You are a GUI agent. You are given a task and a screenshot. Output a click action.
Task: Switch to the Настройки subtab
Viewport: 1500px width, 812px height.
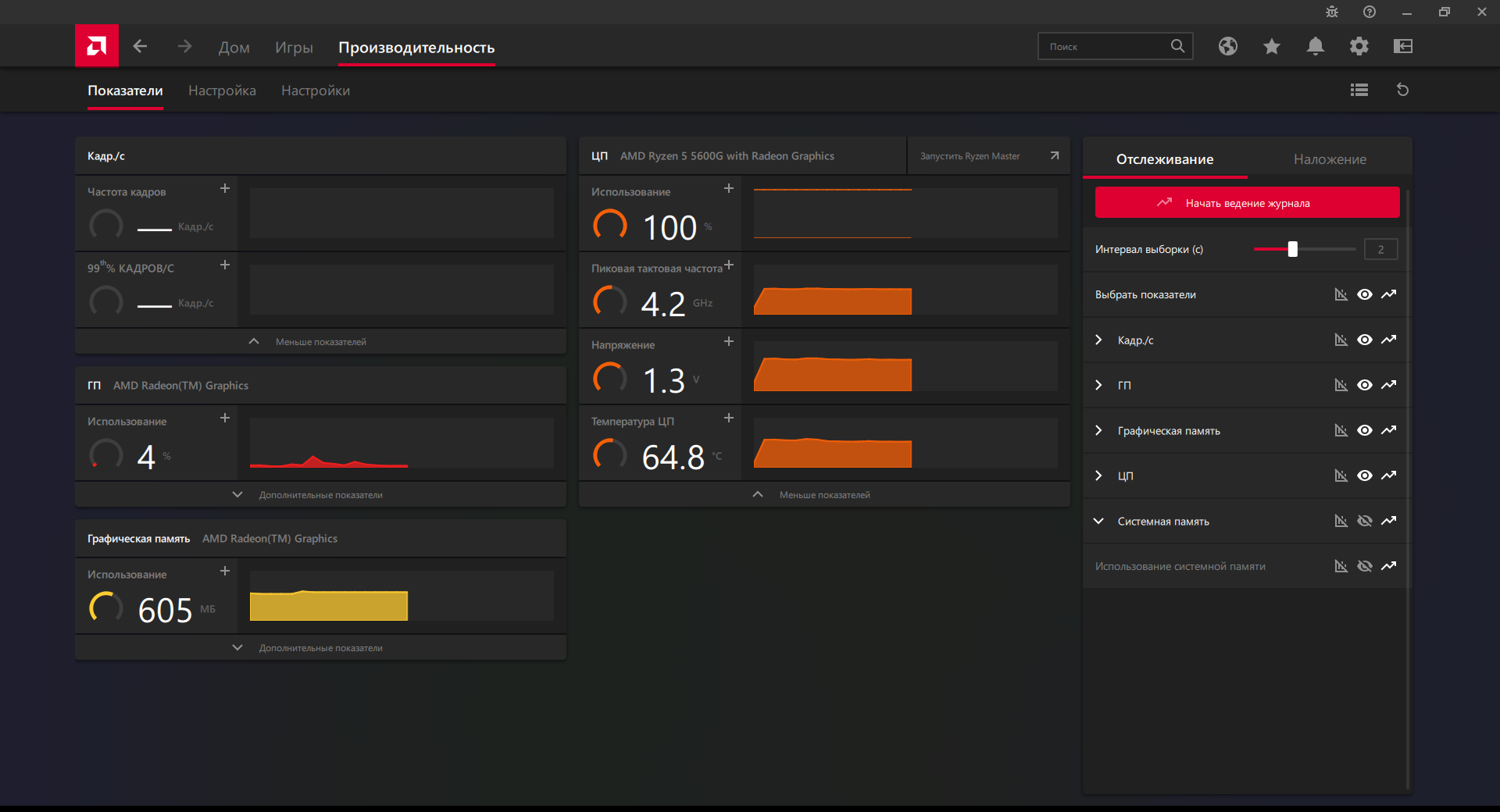point(316,91)
